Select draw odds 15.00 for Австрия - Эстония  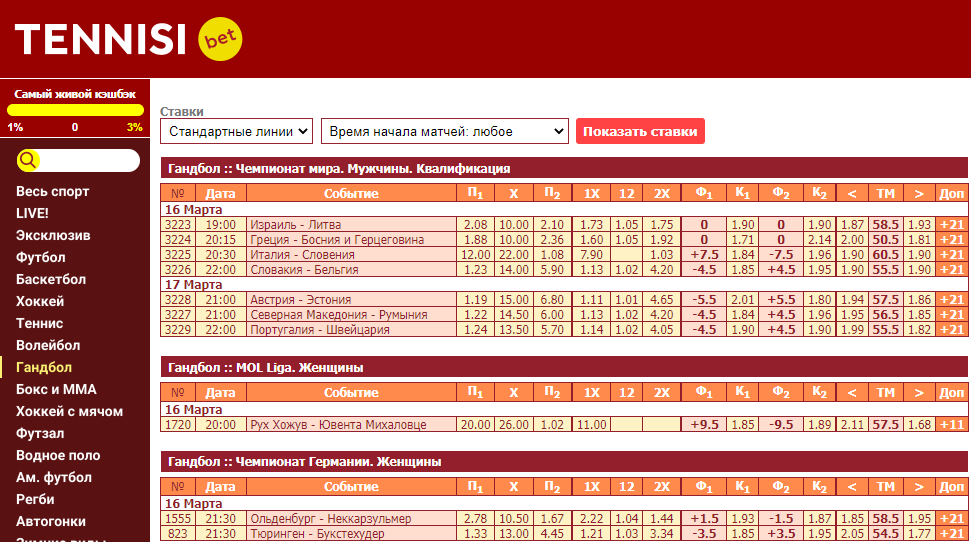[514, 300]
